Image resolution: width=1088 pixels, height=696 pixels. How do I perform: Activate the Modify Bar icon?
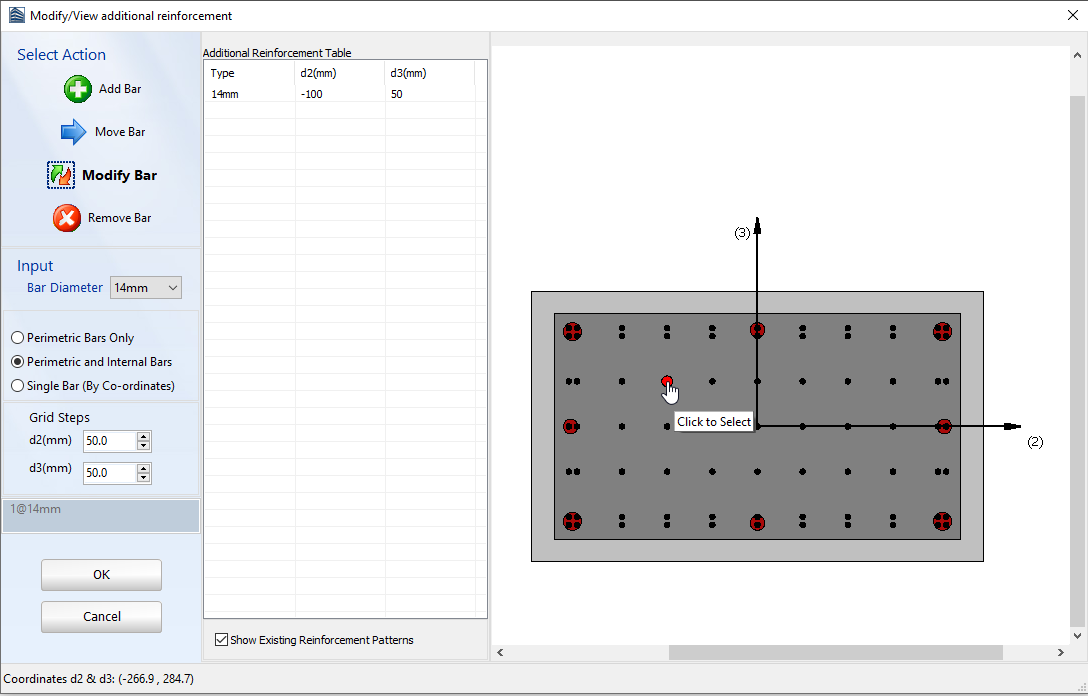61,175
